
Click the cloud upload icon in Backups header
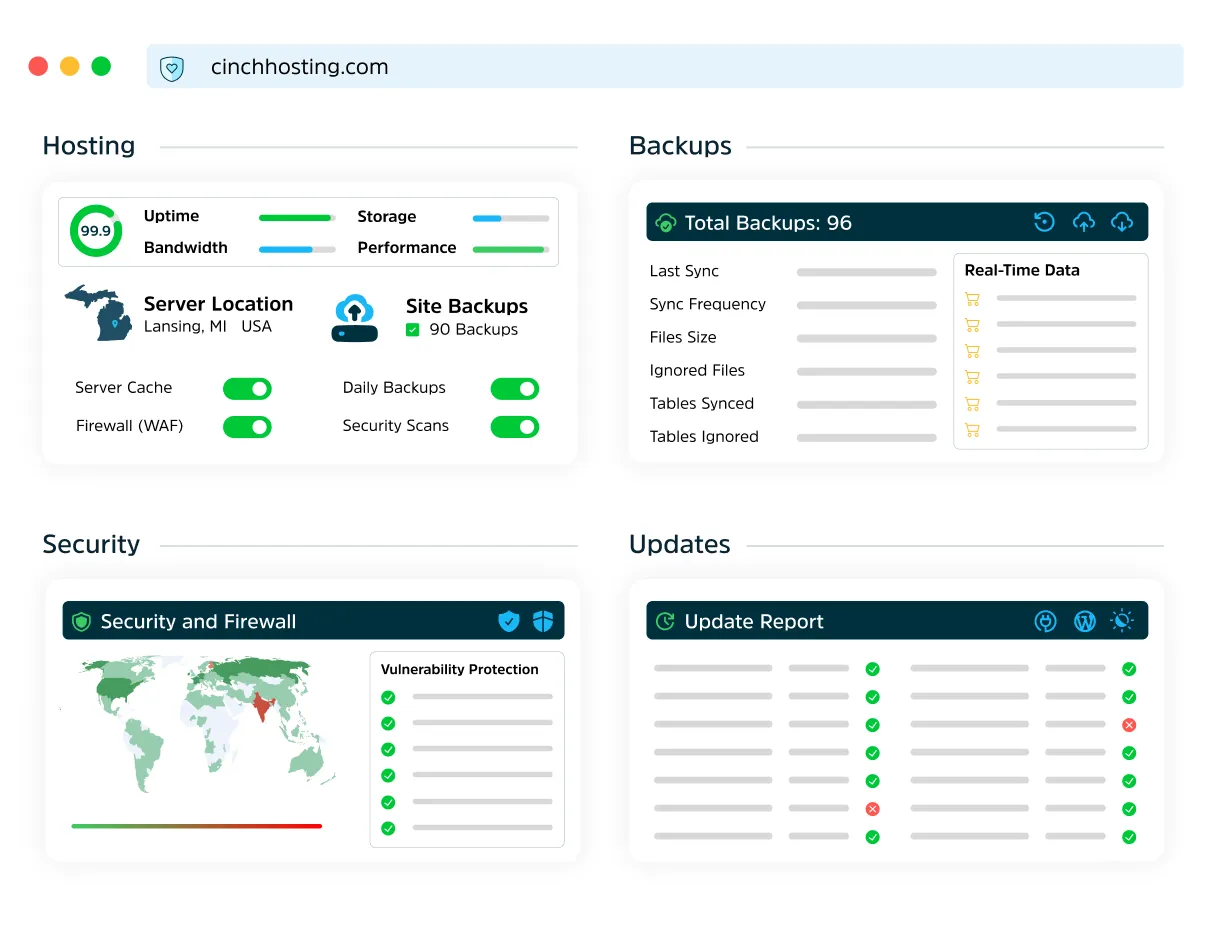pos(1084,222)
